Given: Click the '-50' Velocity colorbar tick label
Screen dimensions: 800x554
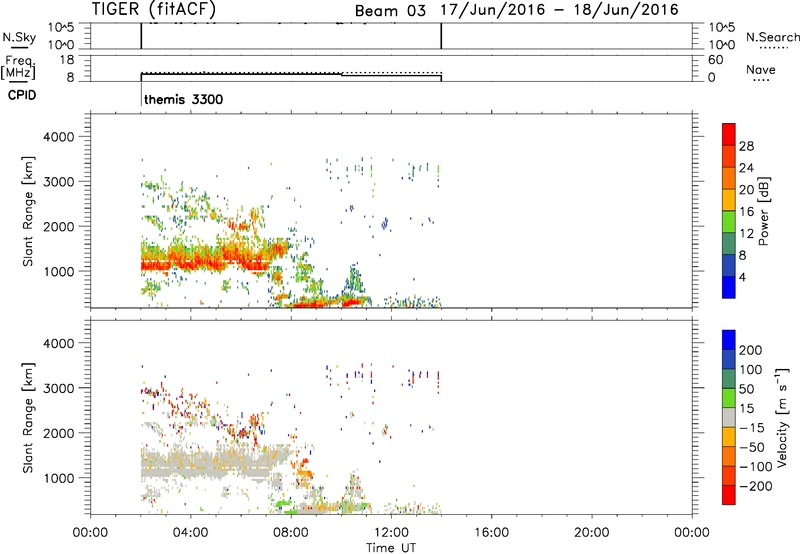Looking at the screenshot, I should click(x=753, y=447).
